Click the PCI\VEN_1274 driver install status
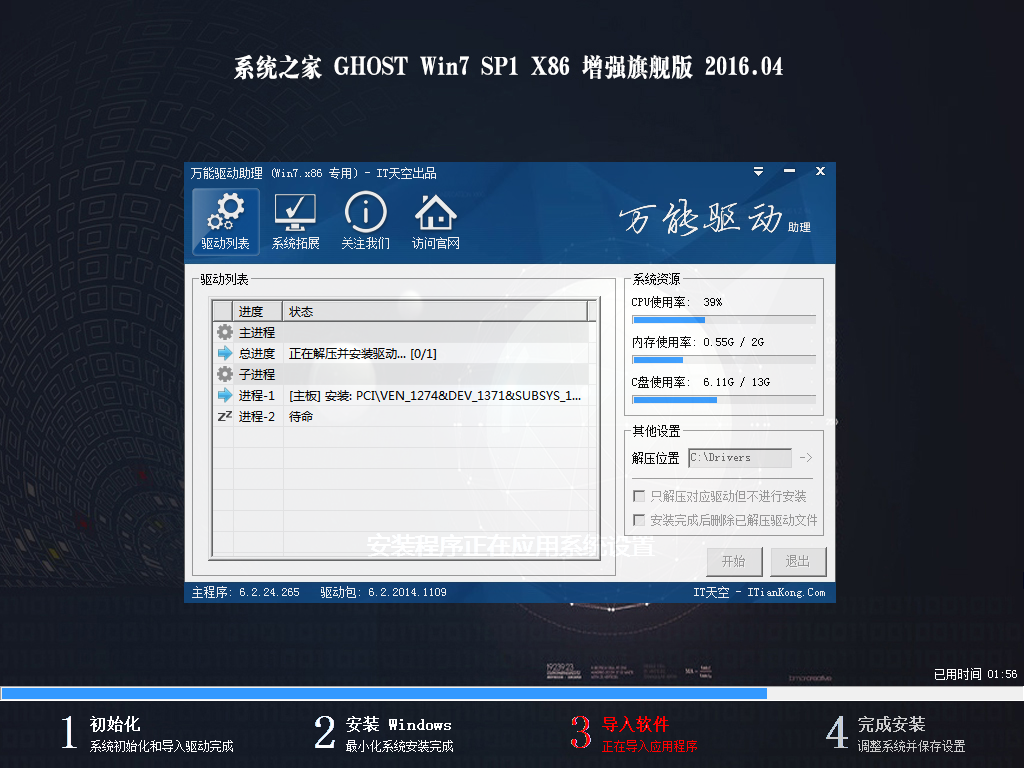The height and width of the screenshot is (768, 1024). 435,396
